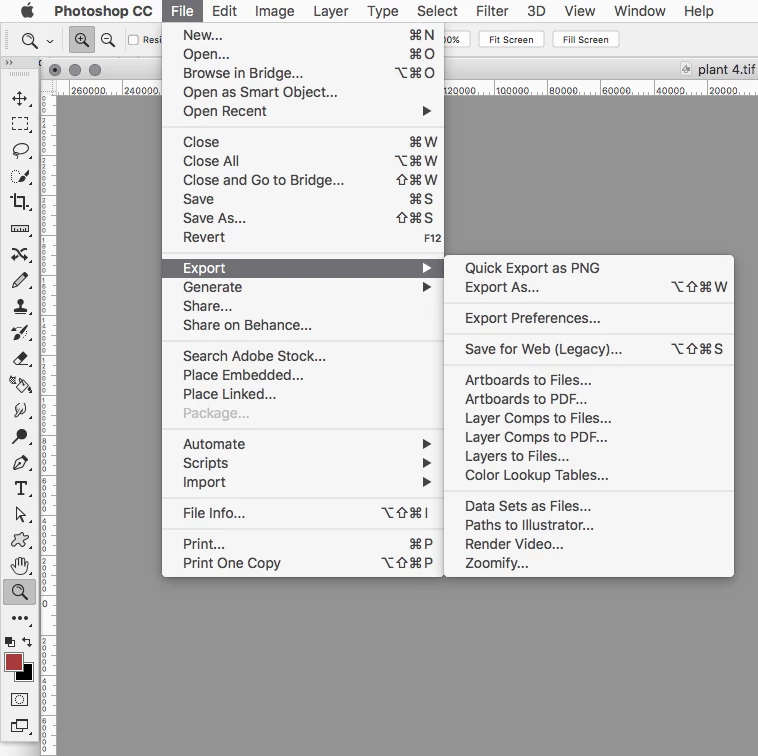The image size is (758, 756).
Task: Select the Smudge tool
Action: click(20, 410)
